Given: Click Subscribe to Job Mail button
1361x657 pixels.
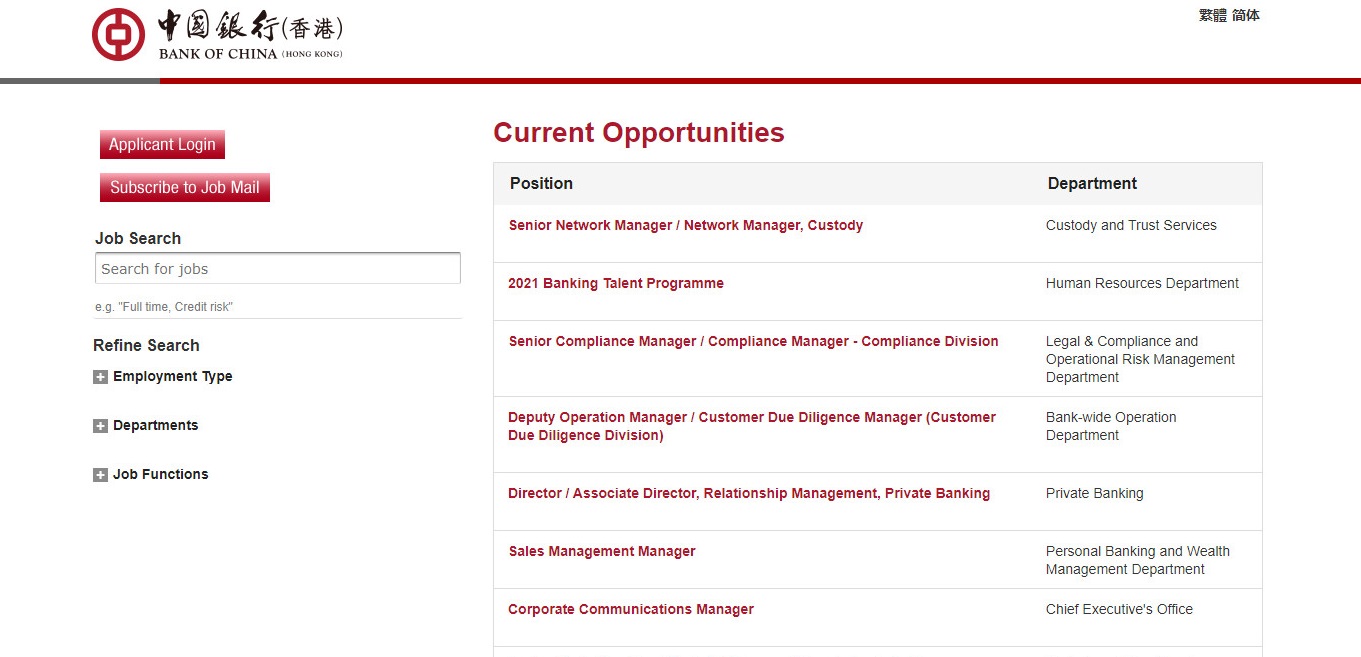Looking at the screenshot, I should point(185,187).
